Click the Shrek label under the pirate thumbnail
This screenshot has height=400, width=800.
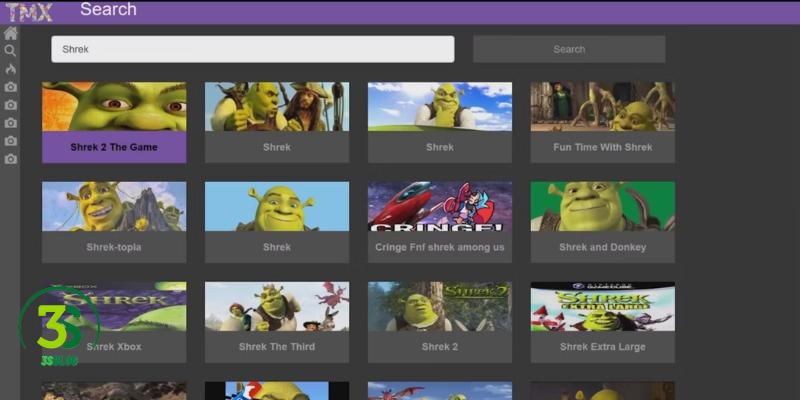point(277,147)
